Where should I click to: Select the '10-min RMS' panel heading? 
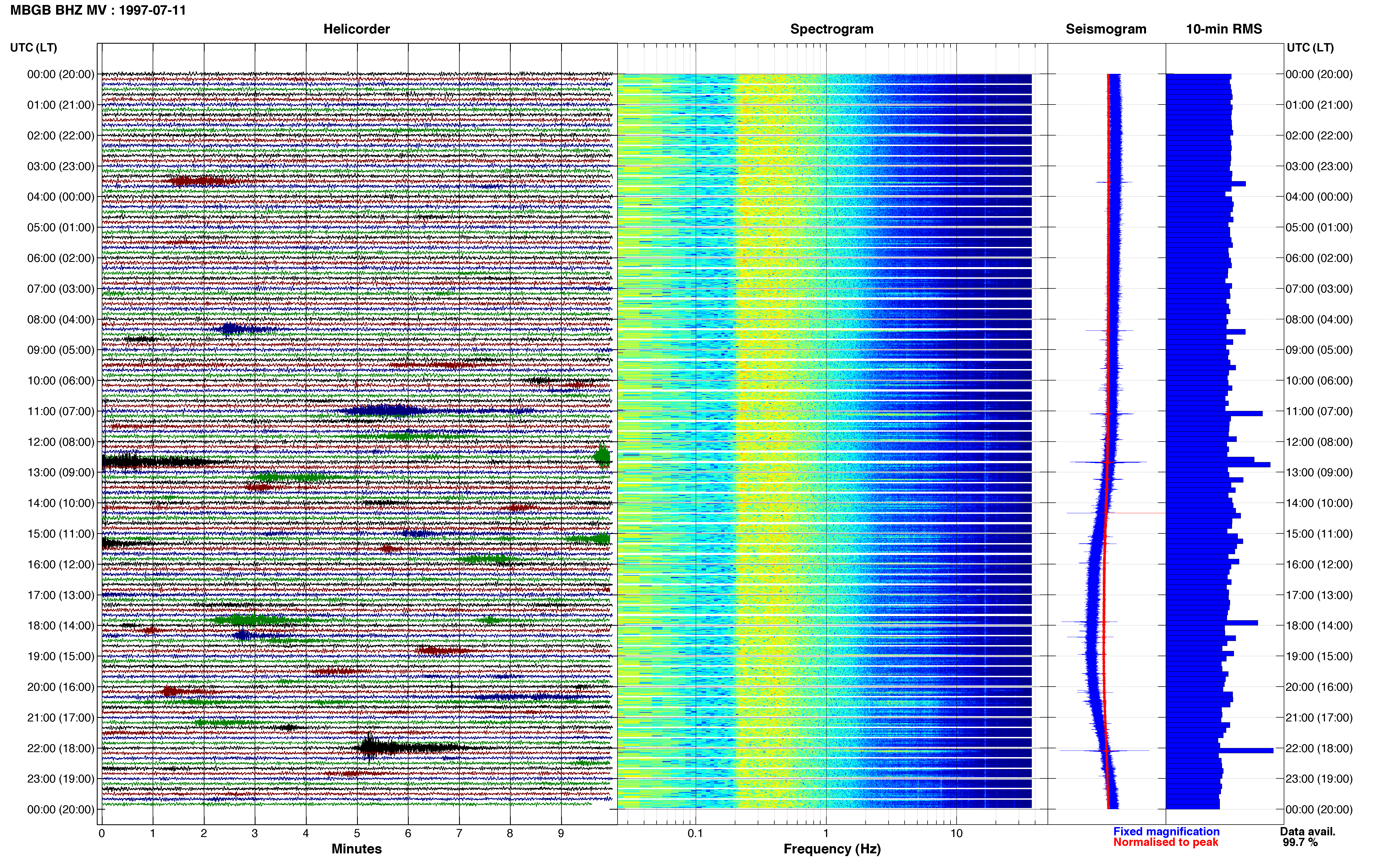click(x=1224, y=29)
